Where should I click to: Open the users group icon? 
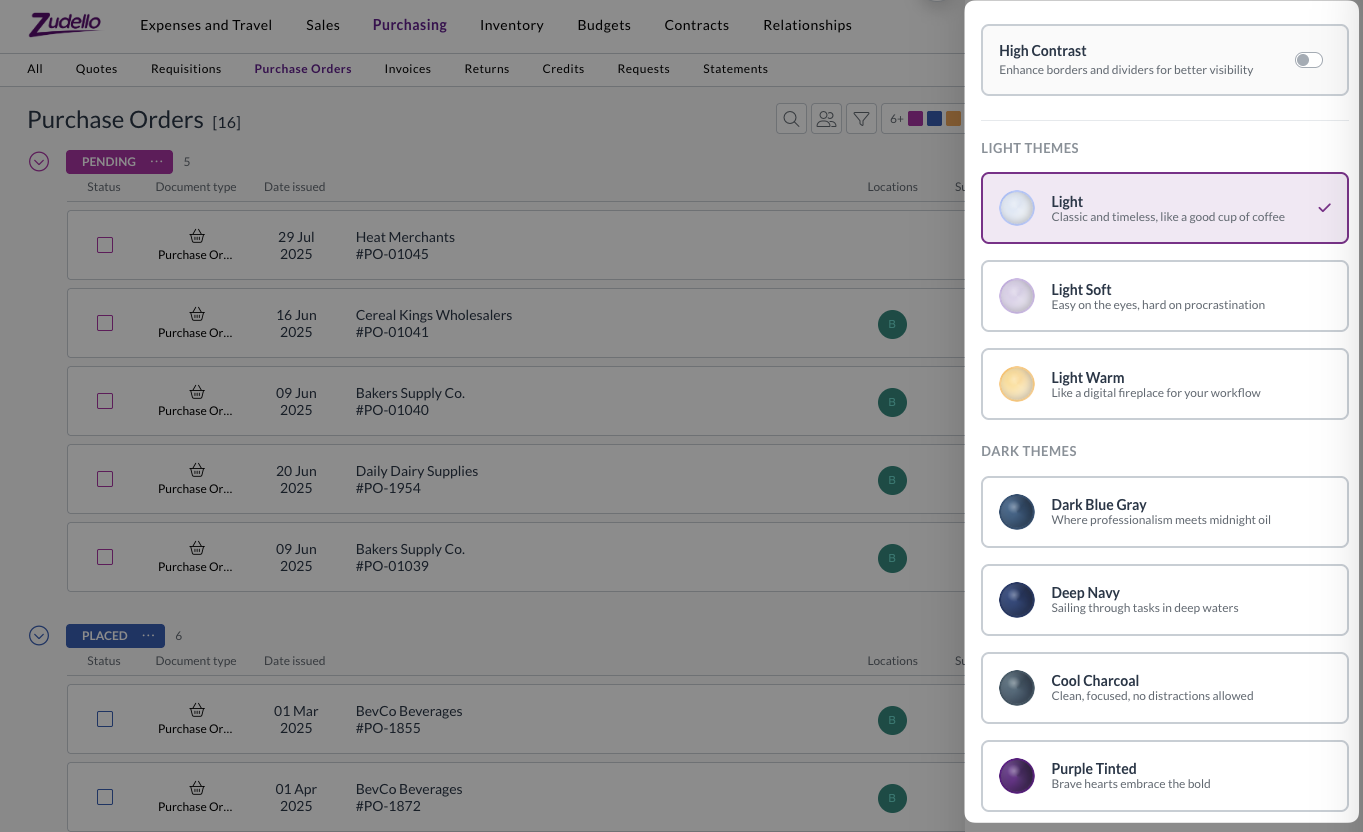point(826,119)
